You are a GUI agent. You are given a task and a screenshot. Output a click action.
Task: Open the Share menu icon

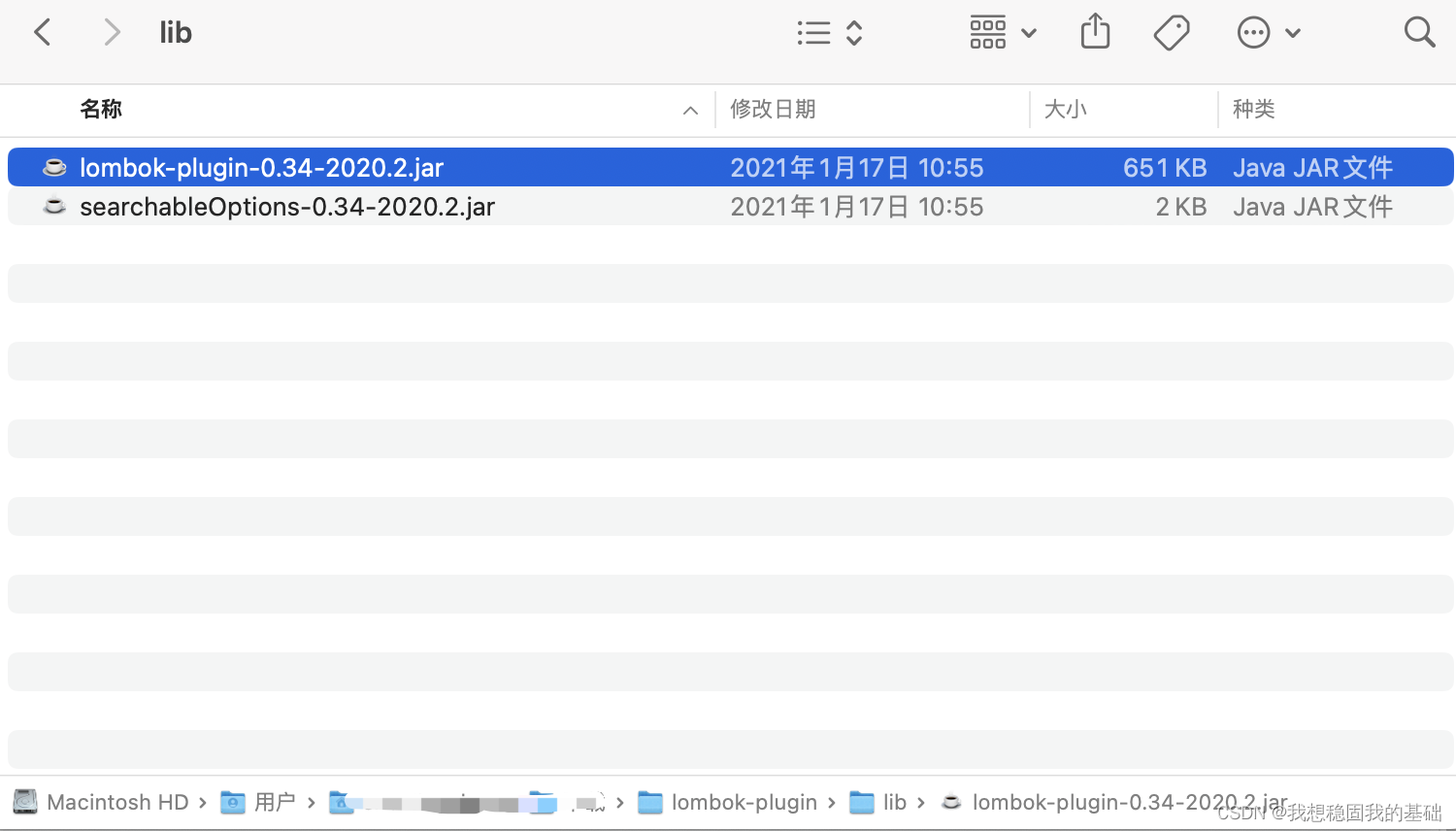pos(1095,31)
